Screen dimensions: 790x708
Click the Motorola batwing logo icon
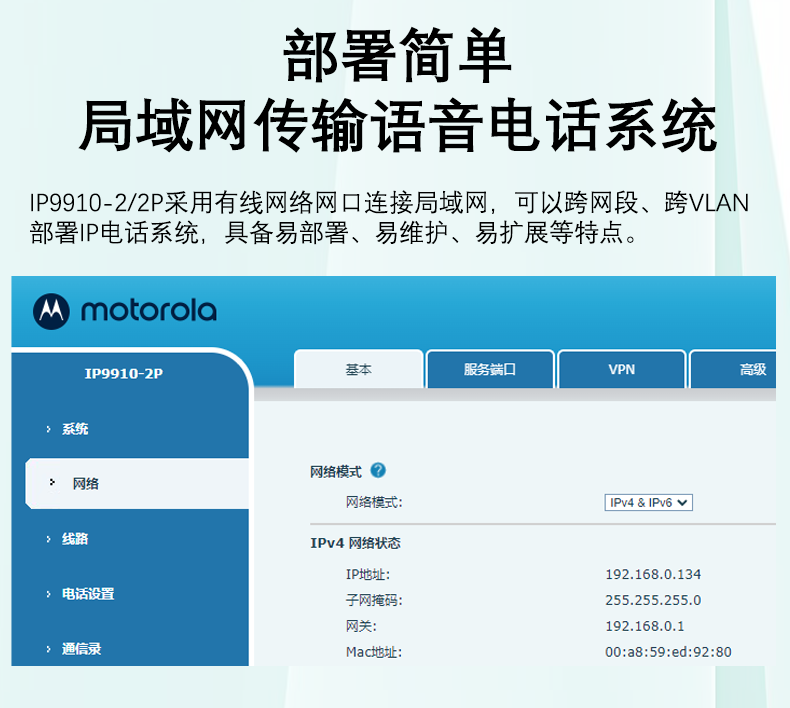50,311
